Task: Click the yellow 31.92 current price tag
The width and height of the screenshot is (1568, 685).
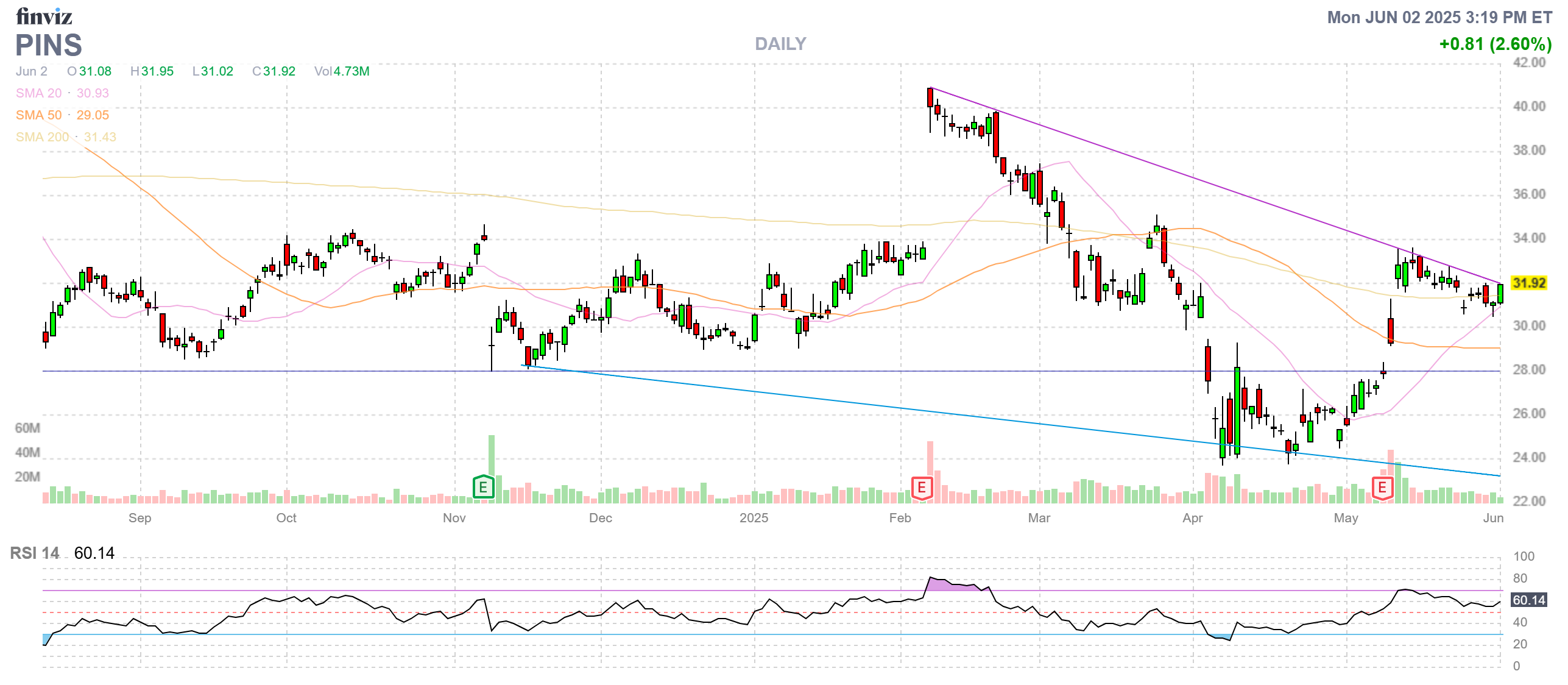Action: pyautogui.click(x=1529, y=283)
